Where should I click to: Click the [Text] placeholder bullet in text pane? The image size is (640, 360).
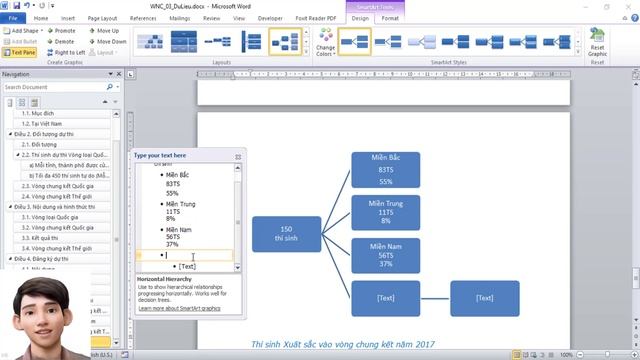pyautogui.click(x=187, y=266)
